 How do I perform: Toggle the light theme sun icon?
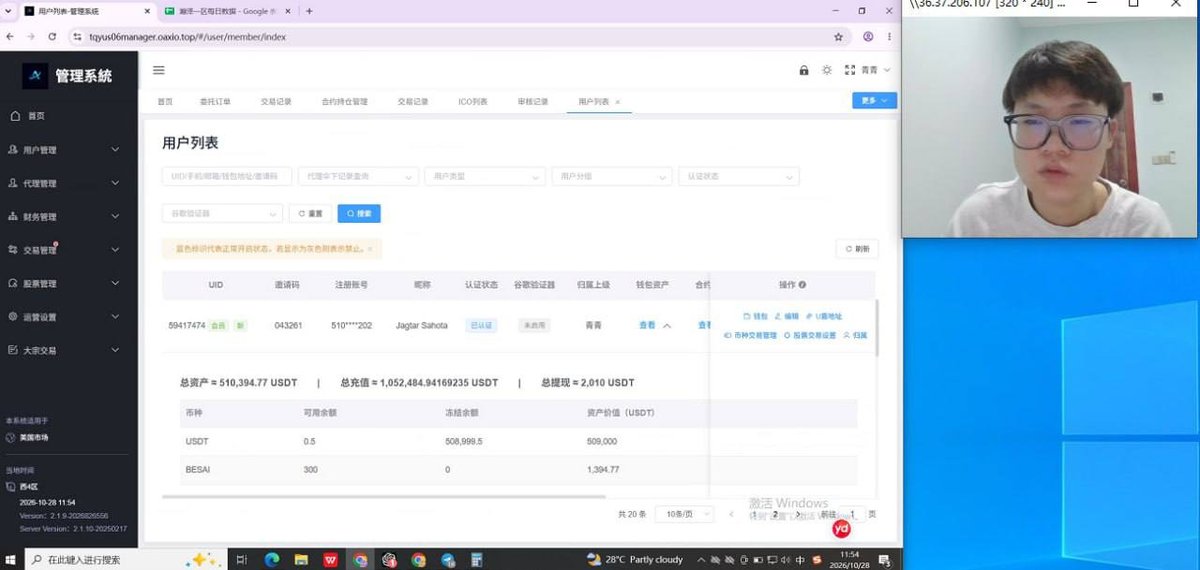(827, 70)
